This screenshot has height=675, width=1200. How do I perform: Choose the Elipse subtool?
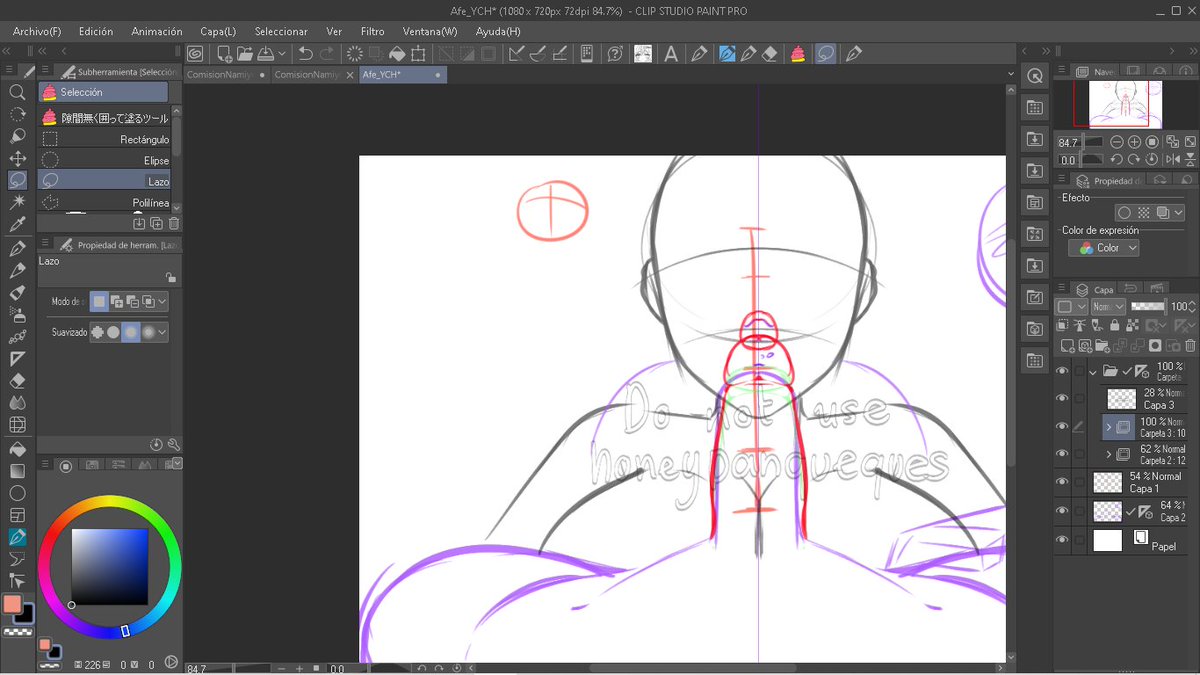click(x=104, y=160)
